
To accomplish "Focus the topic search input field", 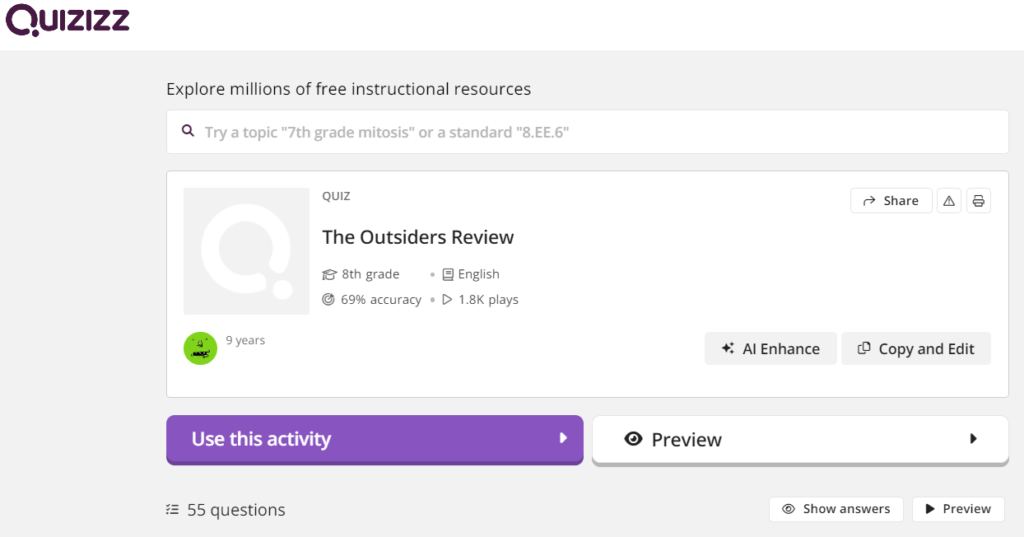I will point(600,132).
